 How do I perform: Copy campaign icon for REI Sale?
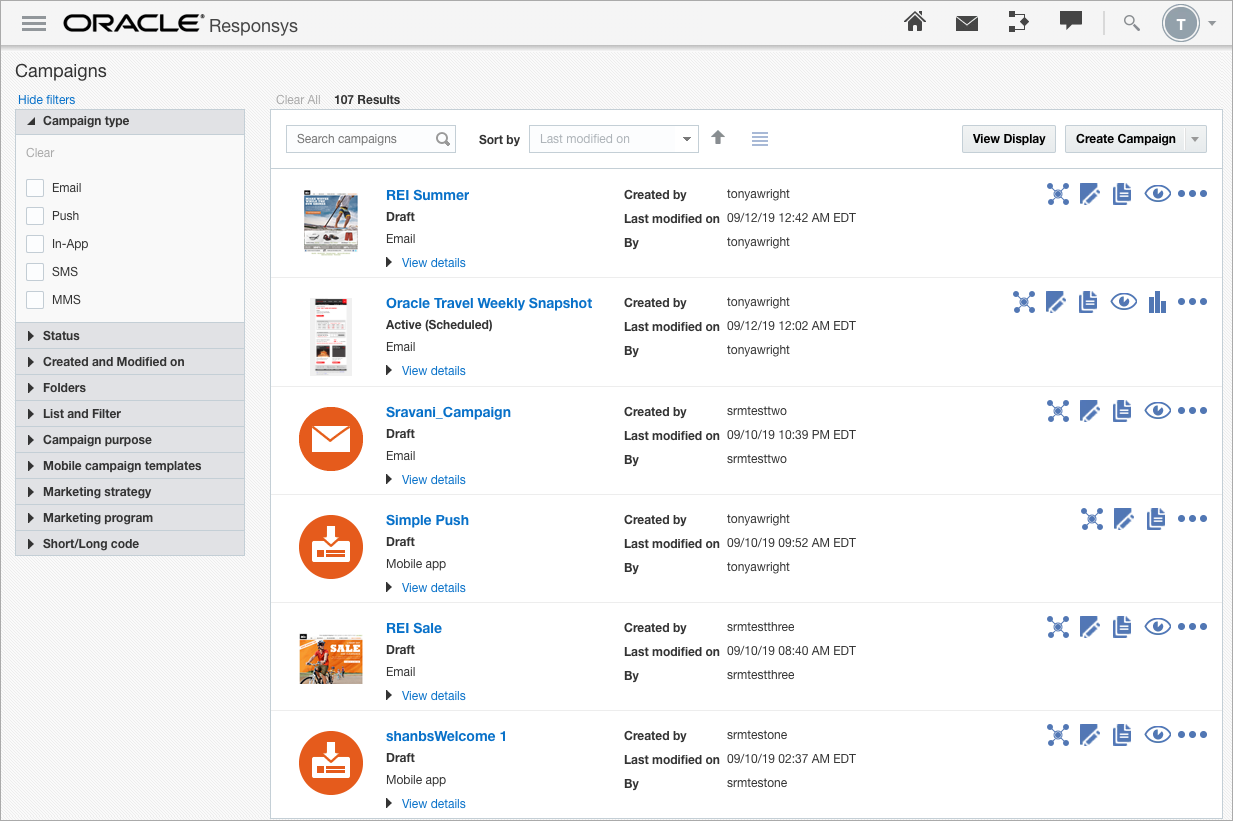[1122, 626]
